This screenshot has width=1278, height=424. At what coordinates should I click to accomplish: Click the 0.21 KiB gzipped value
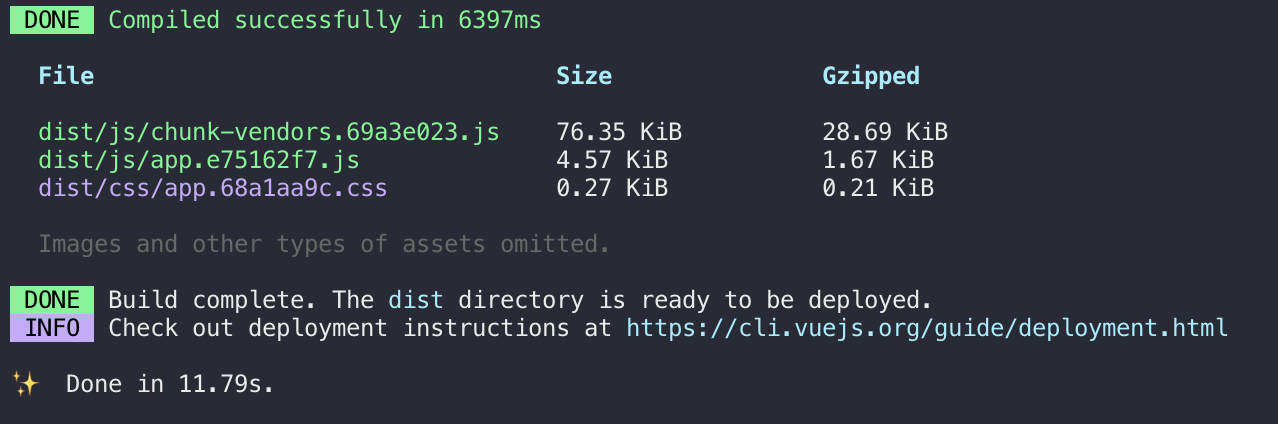coord(878,188)
